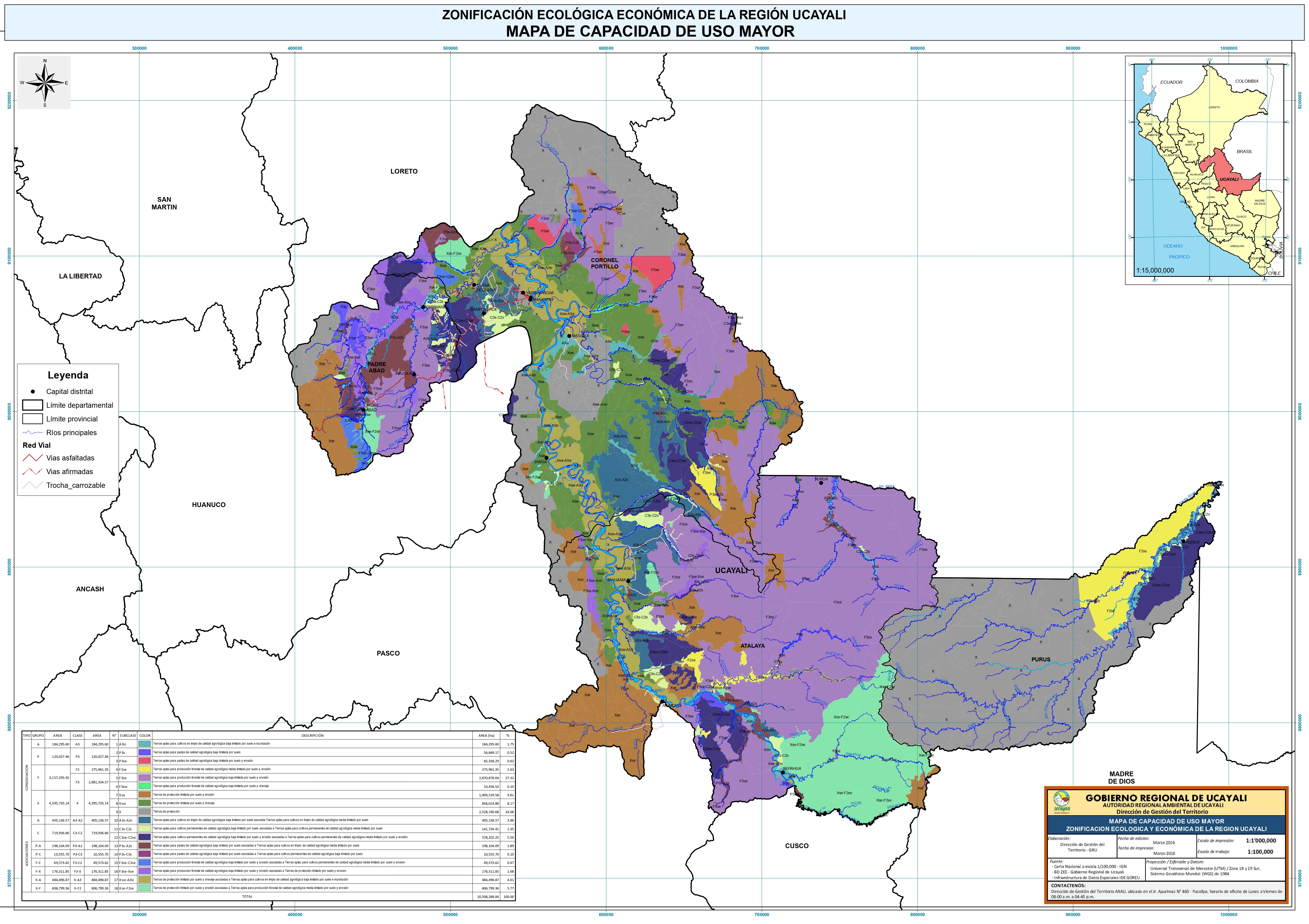Click the A3si teal color swatch
The width and height of the screenshot is (1309, 924).
[145, 744]
